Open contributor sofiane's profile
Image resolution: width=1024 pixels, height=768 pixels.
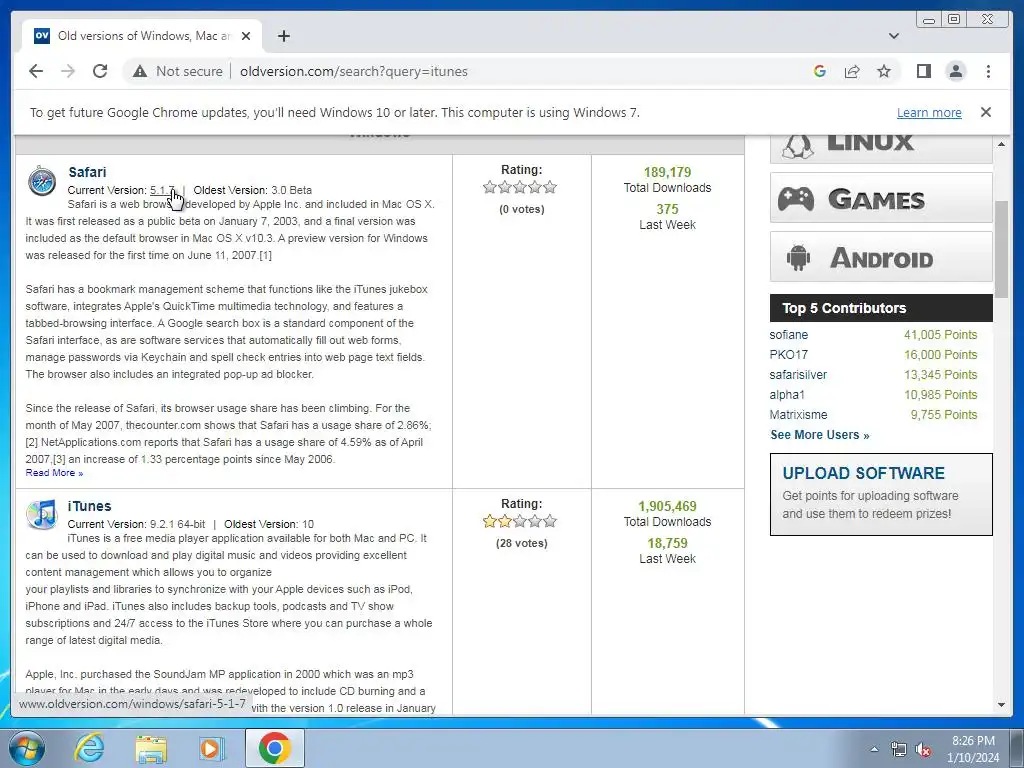(x=789, y=335)
